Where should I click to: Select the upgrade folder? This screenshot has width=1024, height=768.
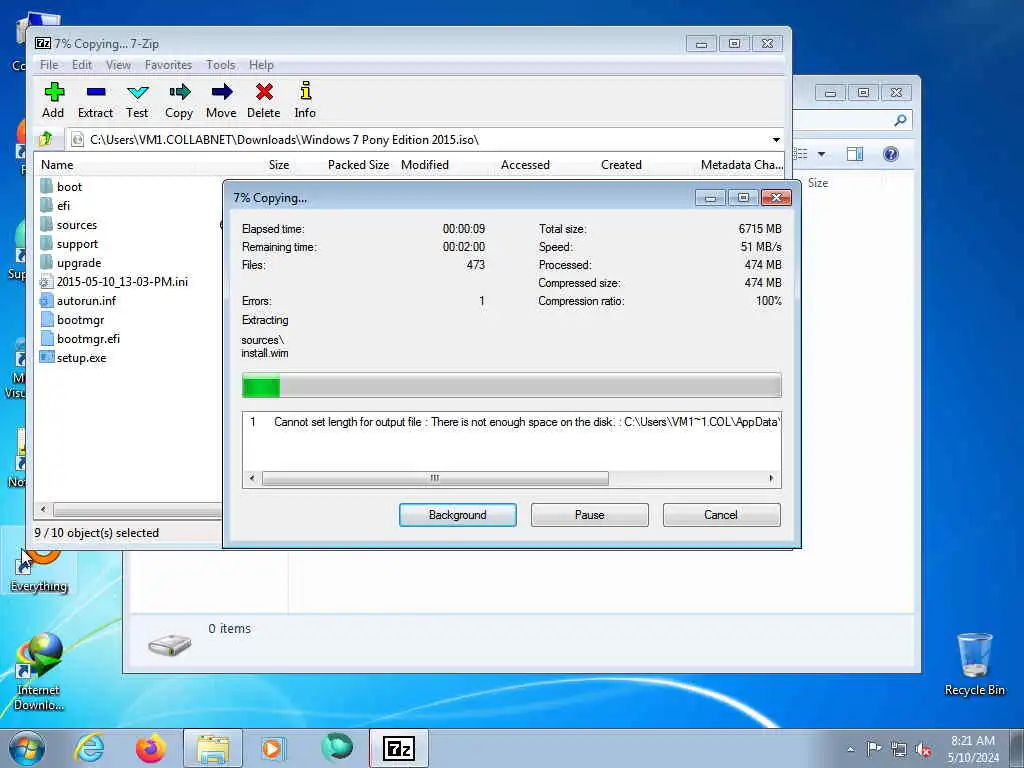tap(71, 263)
